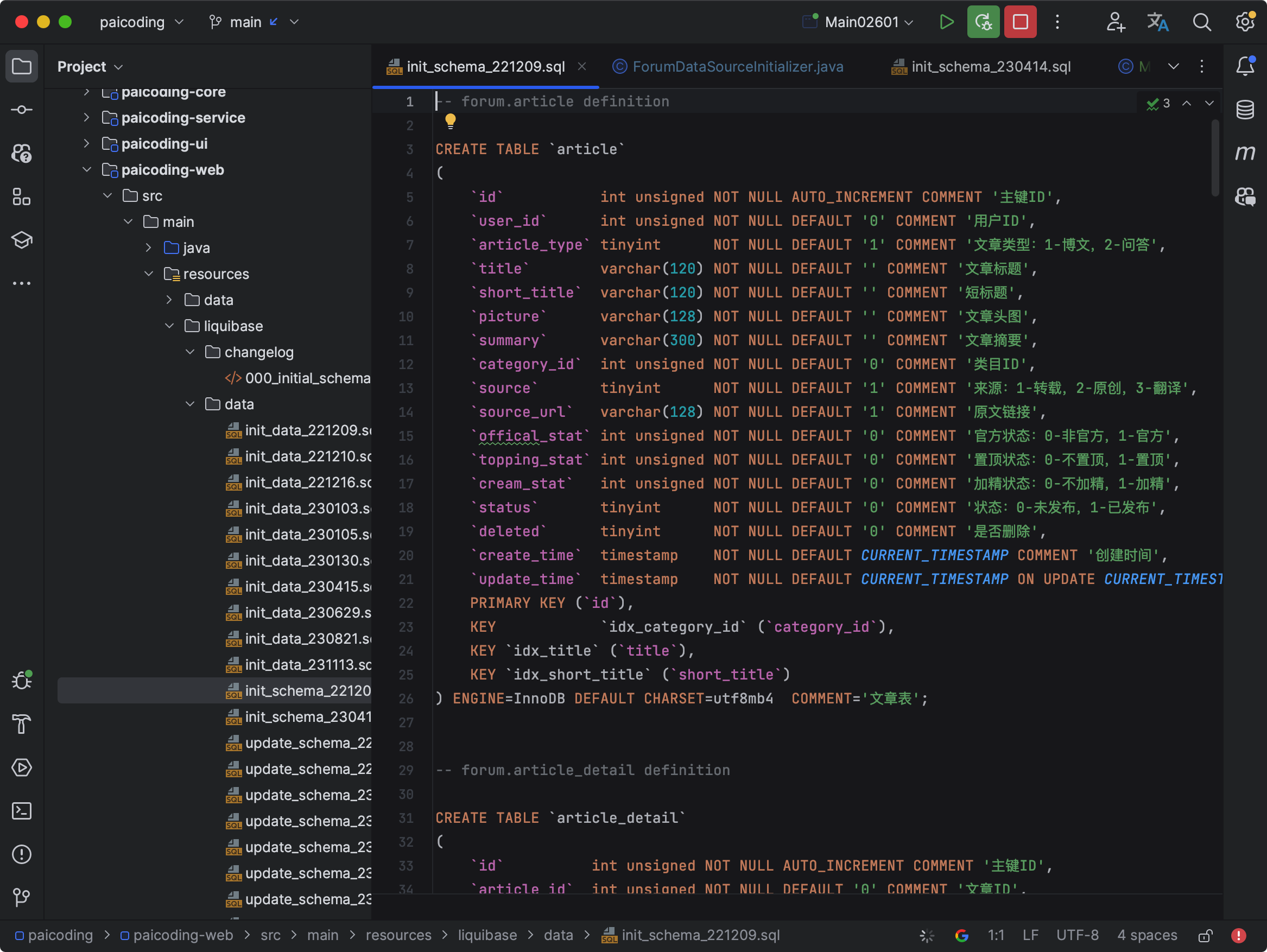Viewport: 1267px width, 952px height.
Task: Switch to ForumDataSourceInitializer.java tab
Action: (x=737, y=66)
